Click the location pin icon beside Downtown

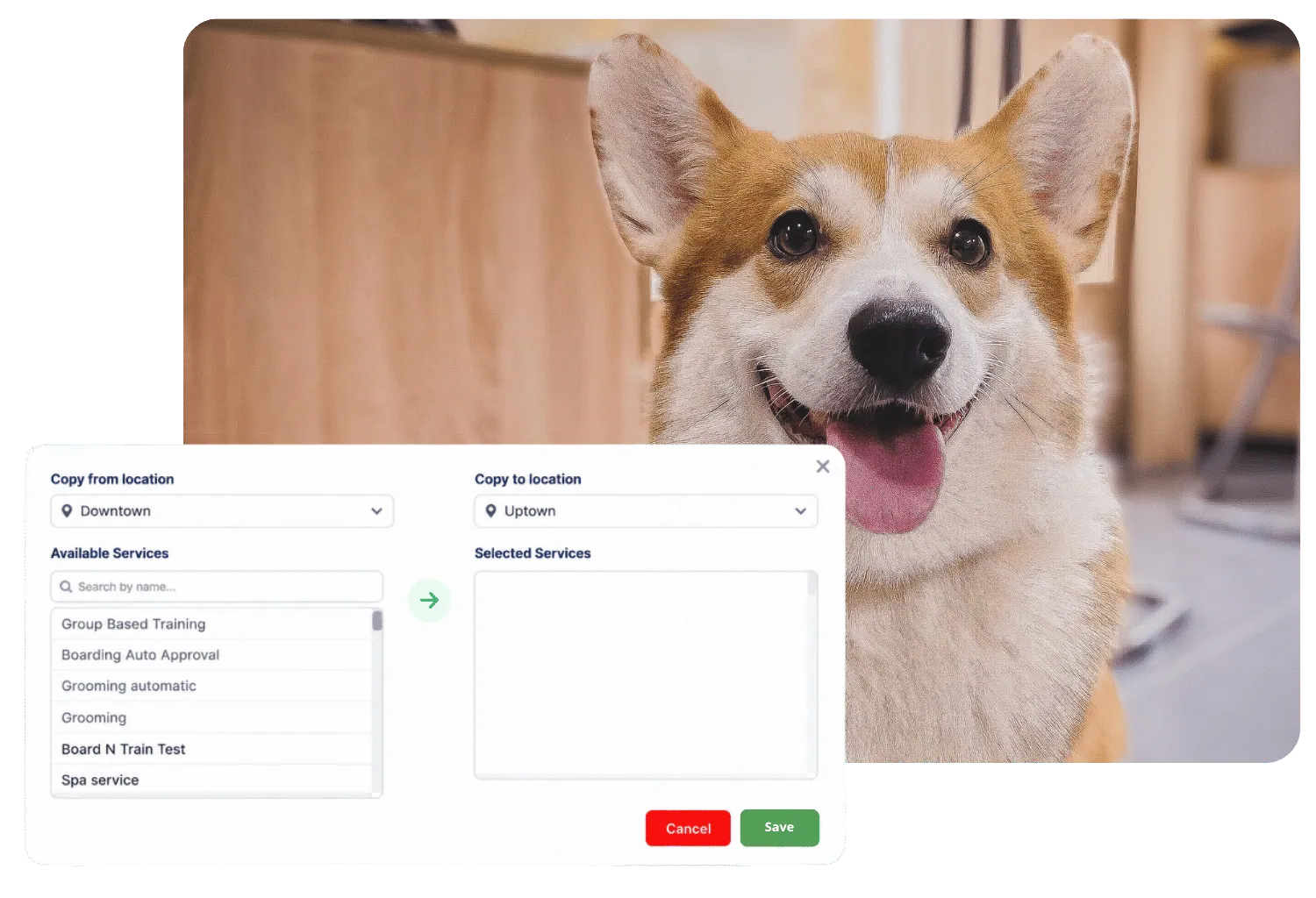pyautogui.click(x=67, y=511)
